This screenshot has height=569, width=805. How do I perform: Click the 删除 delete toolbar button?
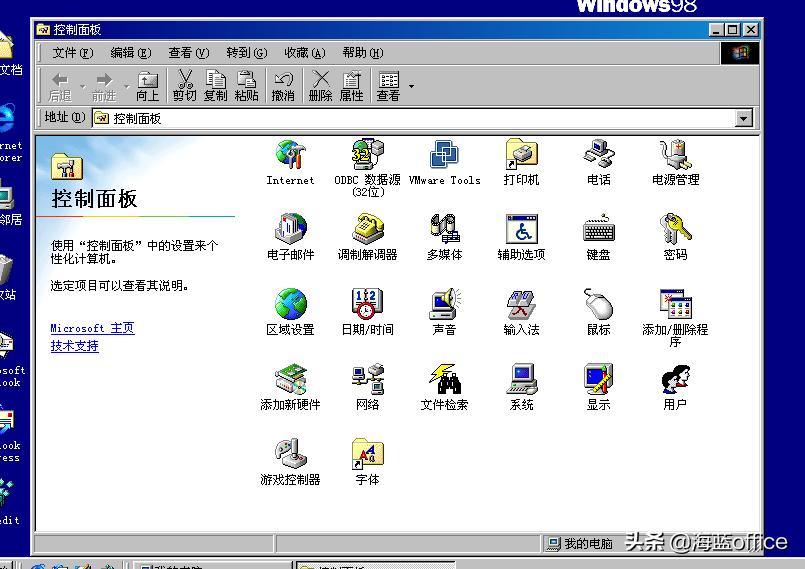tap(320, 86)
